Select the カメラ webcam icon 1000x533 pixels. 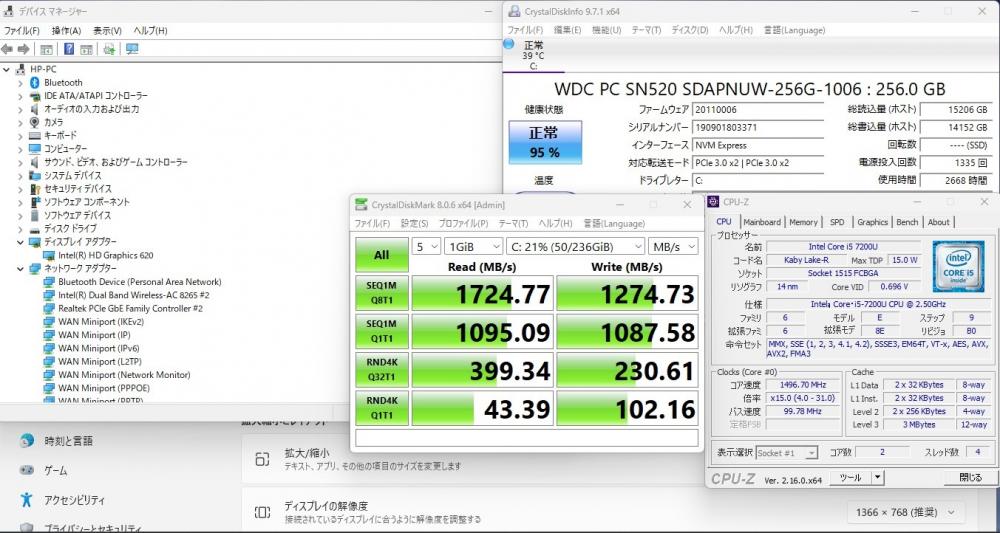35,122
